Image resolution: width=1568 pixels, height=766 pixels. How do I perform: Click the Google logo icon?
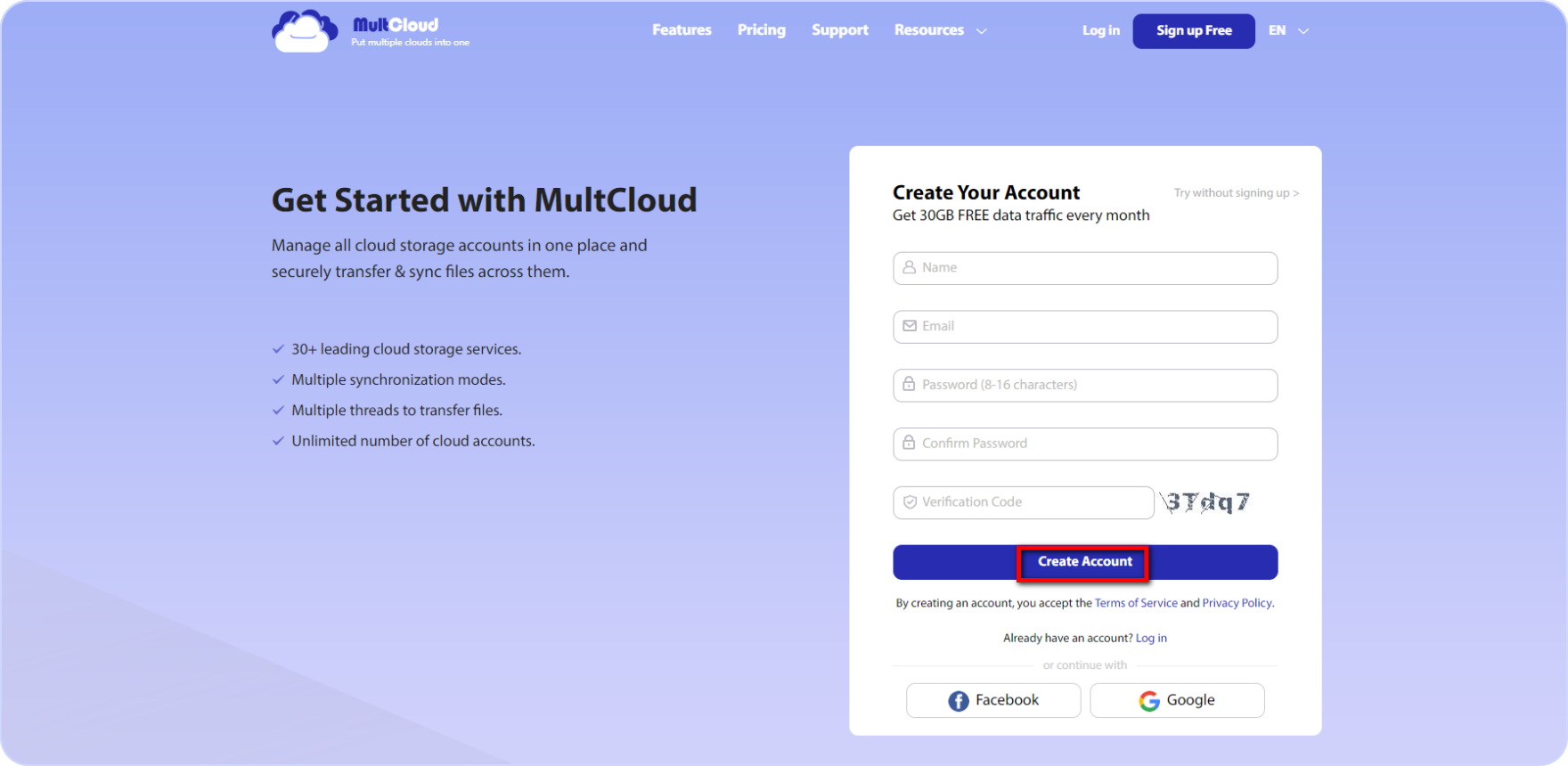(x=1149, y=701)
